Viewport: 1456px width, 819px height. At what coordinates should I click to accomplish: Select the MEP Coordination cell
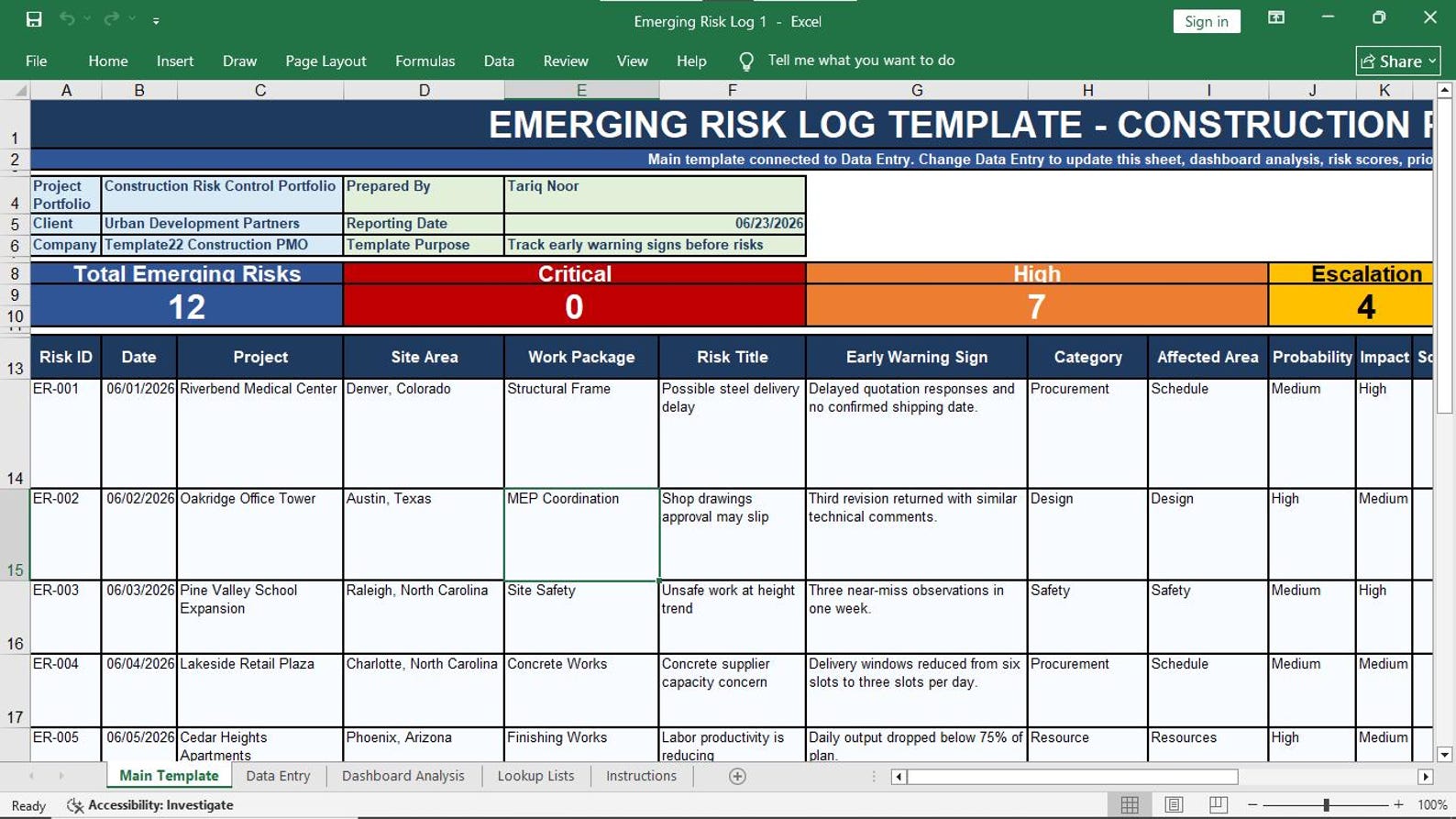tap(581, 534)
